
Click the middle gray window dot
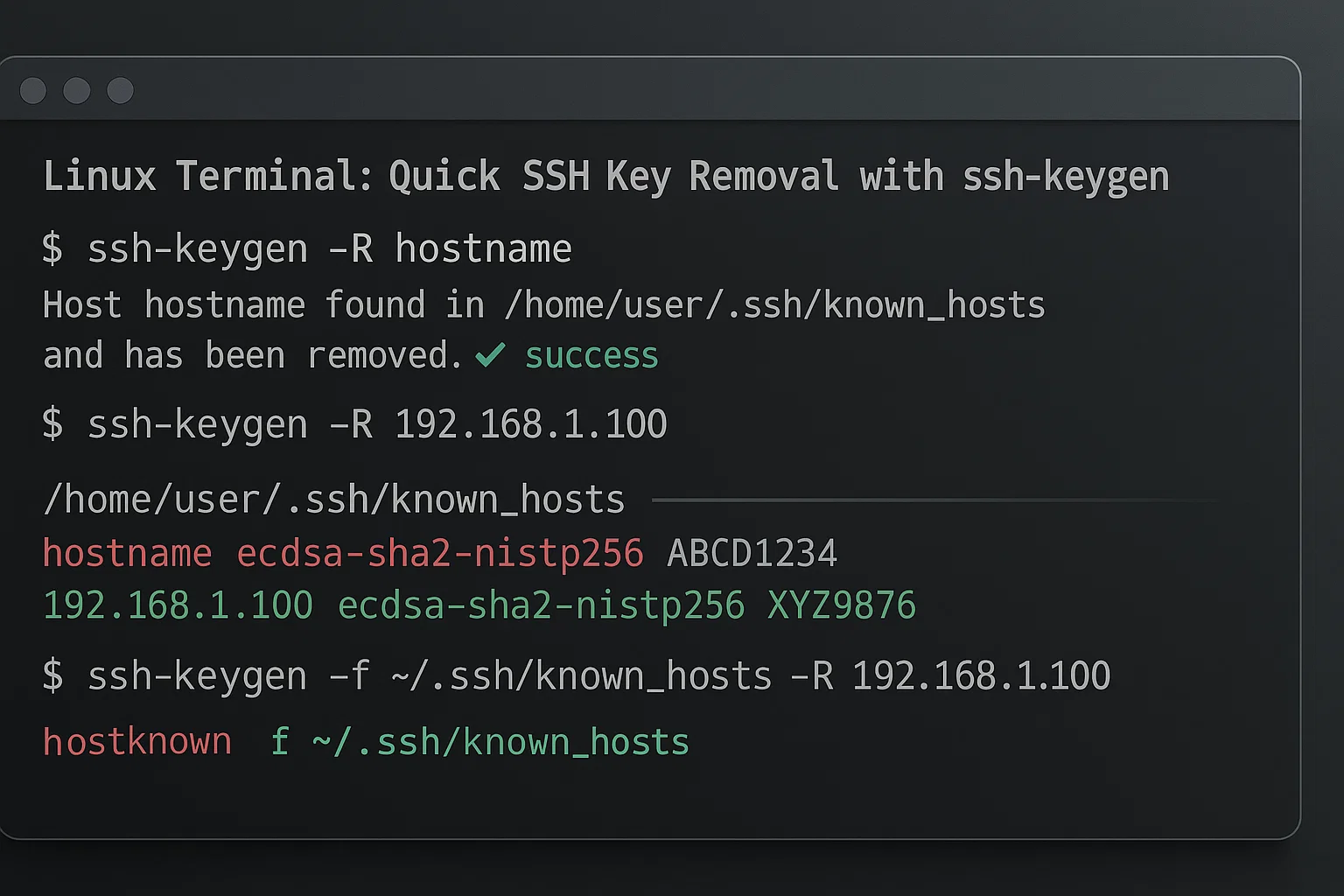point(77,90)
